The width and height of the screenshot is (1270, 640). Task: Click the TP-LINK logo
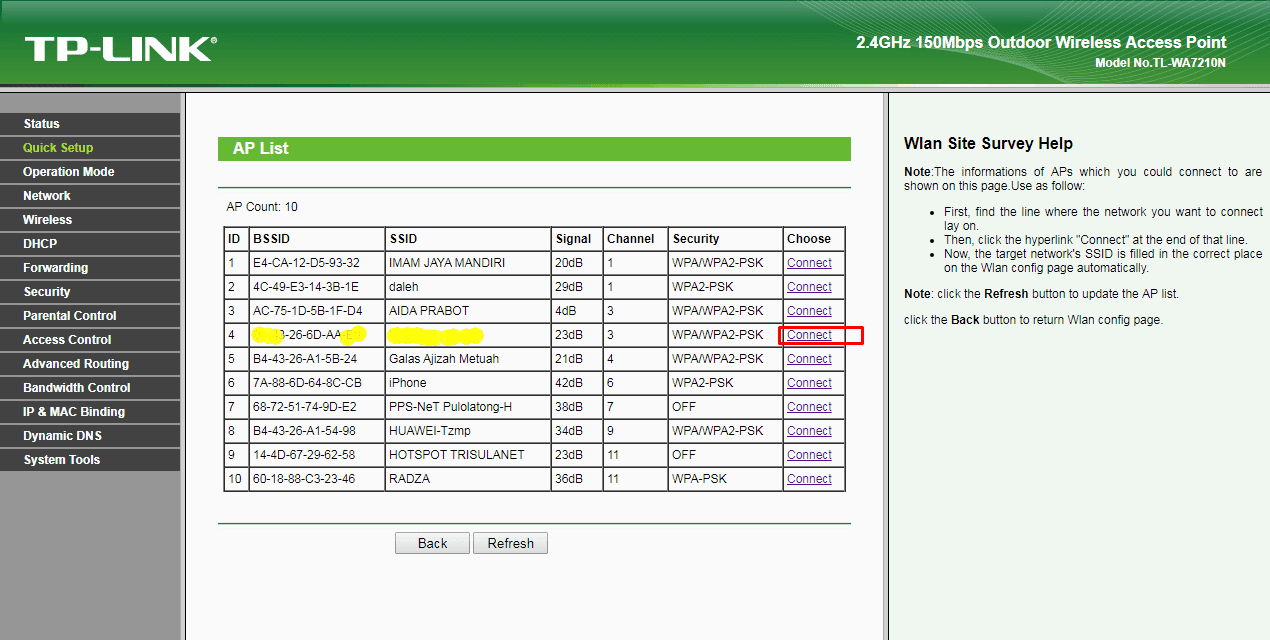coord(120,49)
